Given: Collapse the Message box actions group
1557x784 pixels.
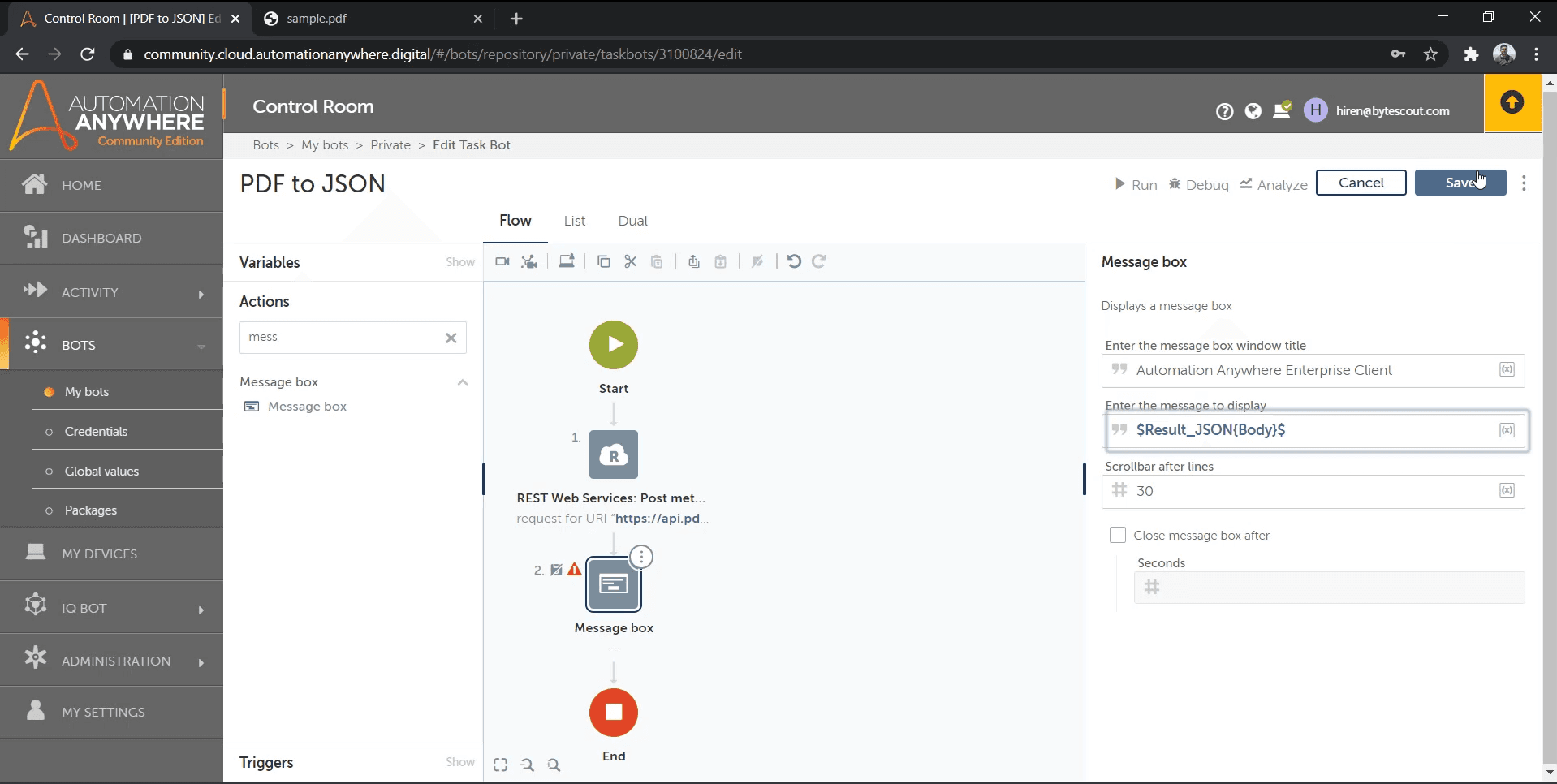Looking at the screenshot, I should (461, 382).
